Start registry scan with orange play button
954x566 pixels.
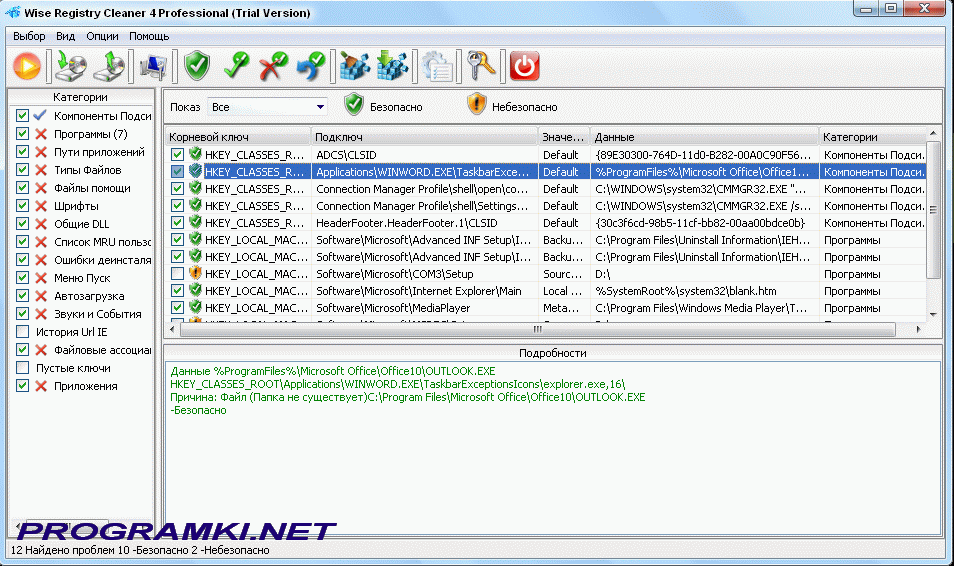27,66
